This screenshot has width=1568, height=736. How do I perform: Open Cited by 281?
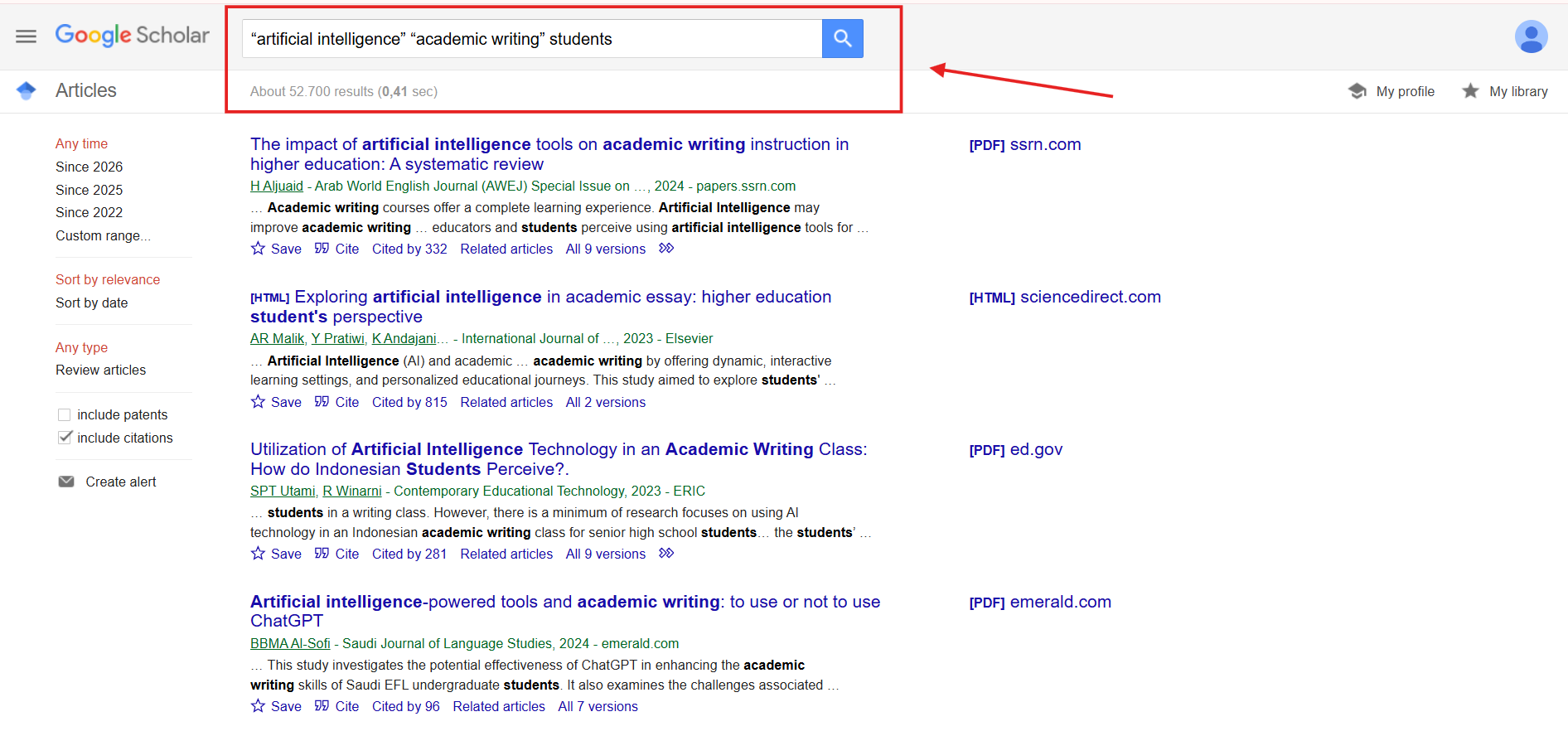(x=409, y=554)
